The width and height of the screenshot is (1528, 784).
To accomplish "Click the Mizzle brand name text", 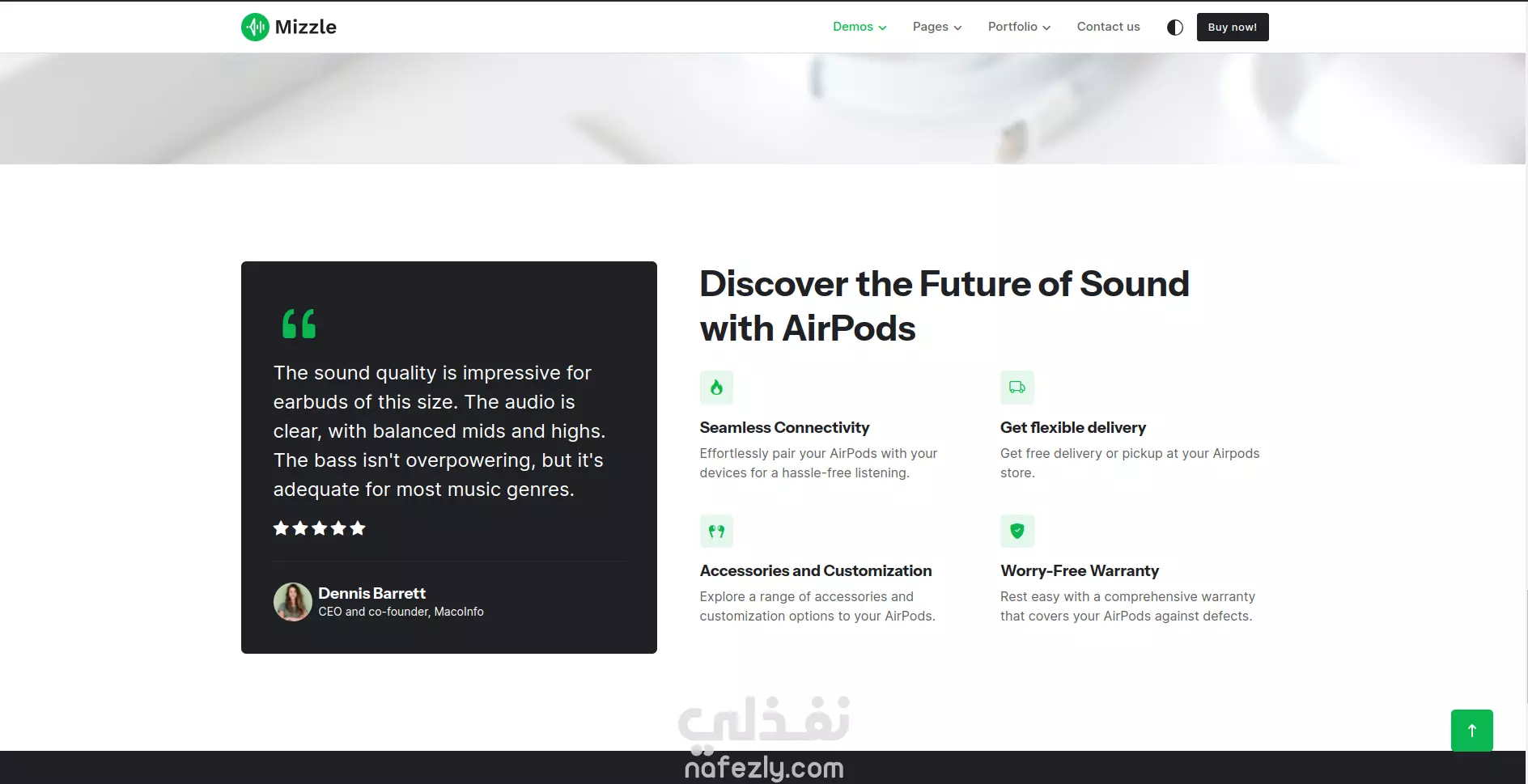I will click(305, 27).
